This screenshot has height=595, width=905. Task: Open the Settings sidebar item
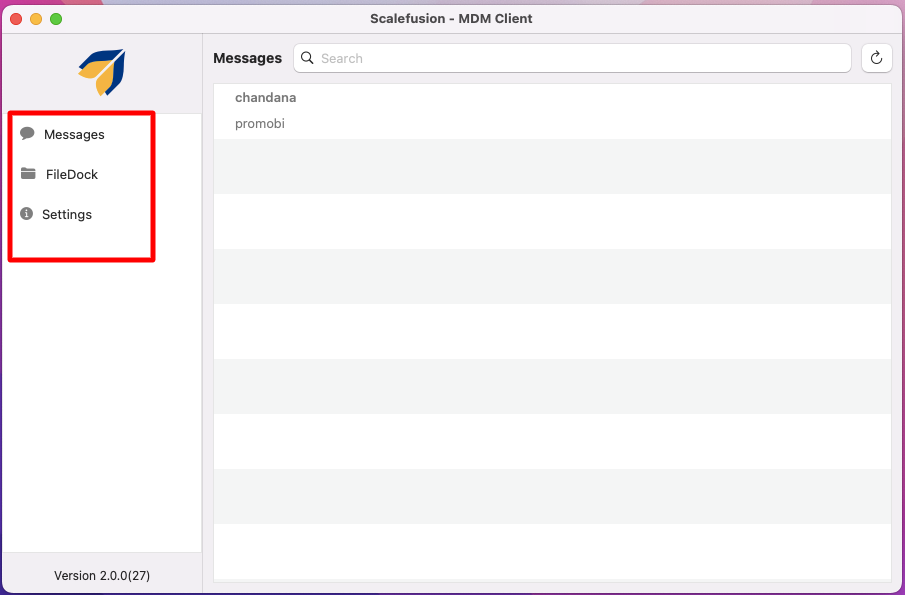point(67,214)
